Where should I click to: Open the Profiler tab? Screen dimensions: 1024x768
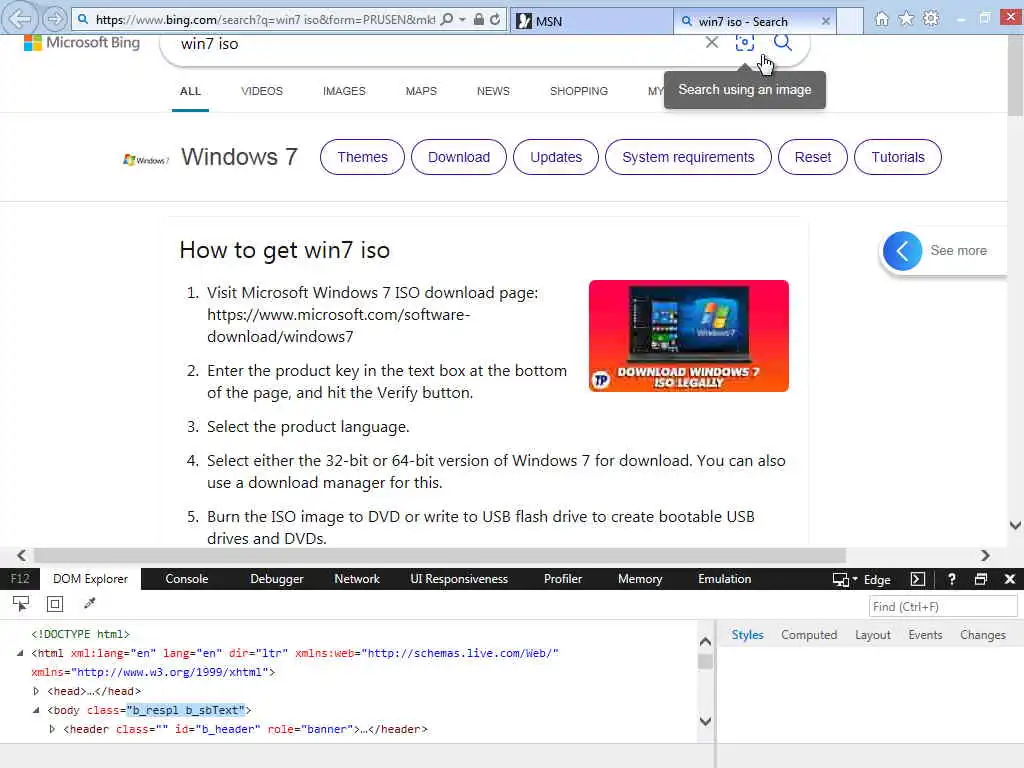coord(563,579)
